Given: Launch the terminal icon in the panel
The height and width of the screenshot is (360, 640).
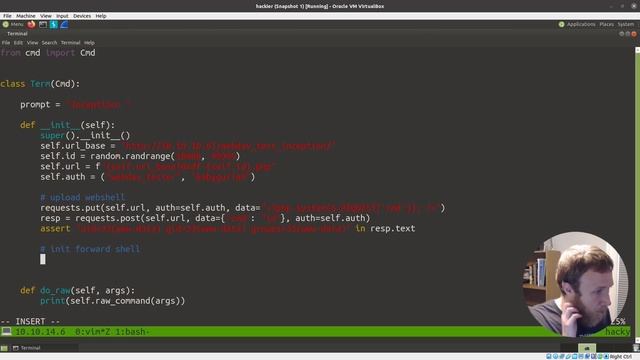Looking at the screenshot, I should pyautogui.click(x=43, y=24).
